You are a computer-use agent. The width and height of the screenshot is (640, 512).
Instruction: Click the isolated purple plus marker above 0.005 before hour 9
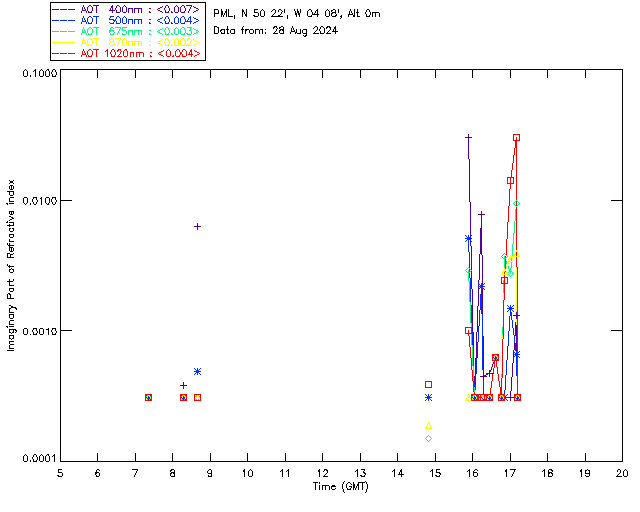197,227
